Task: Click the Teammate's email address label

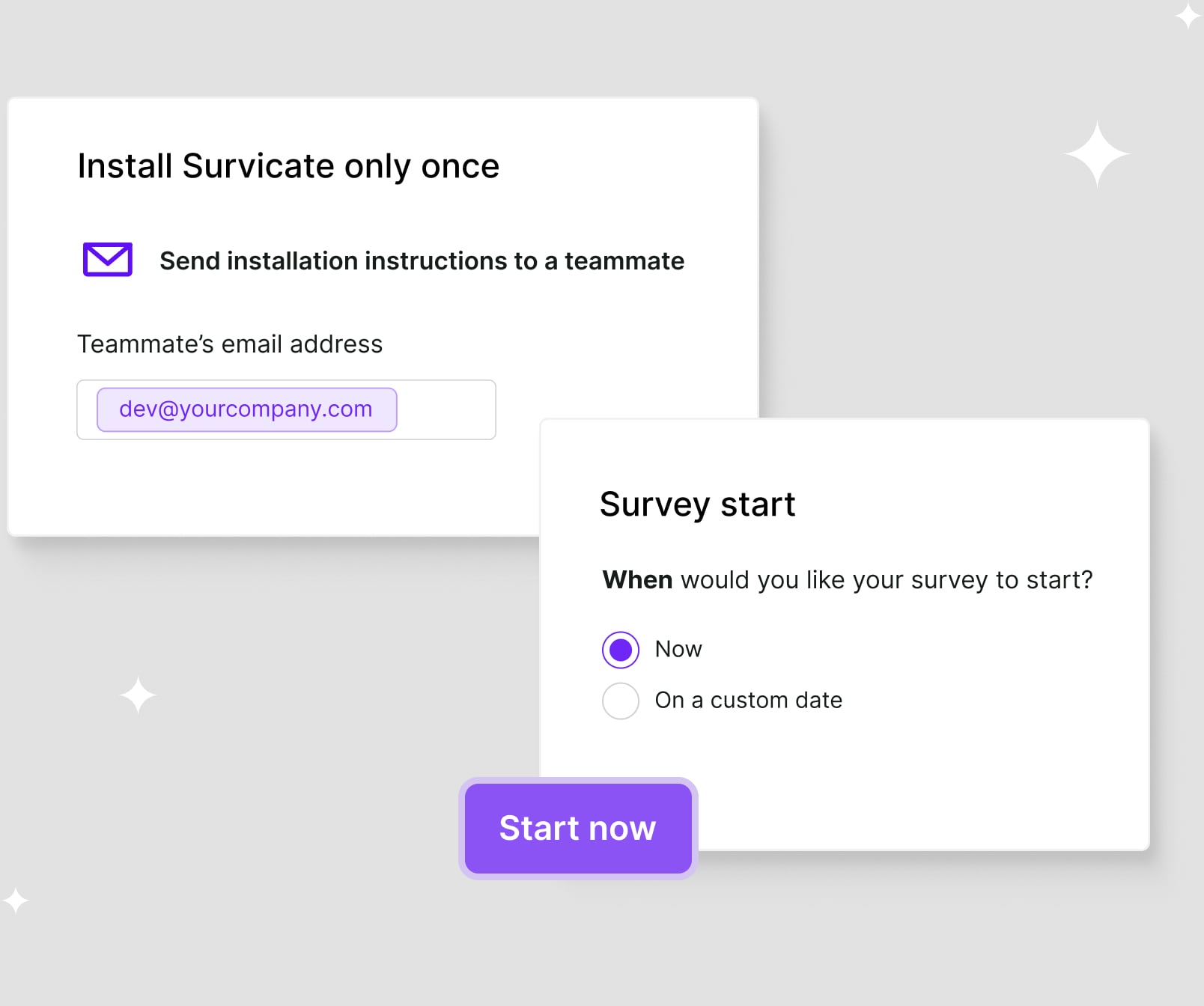Action: [x=230, y=344]
